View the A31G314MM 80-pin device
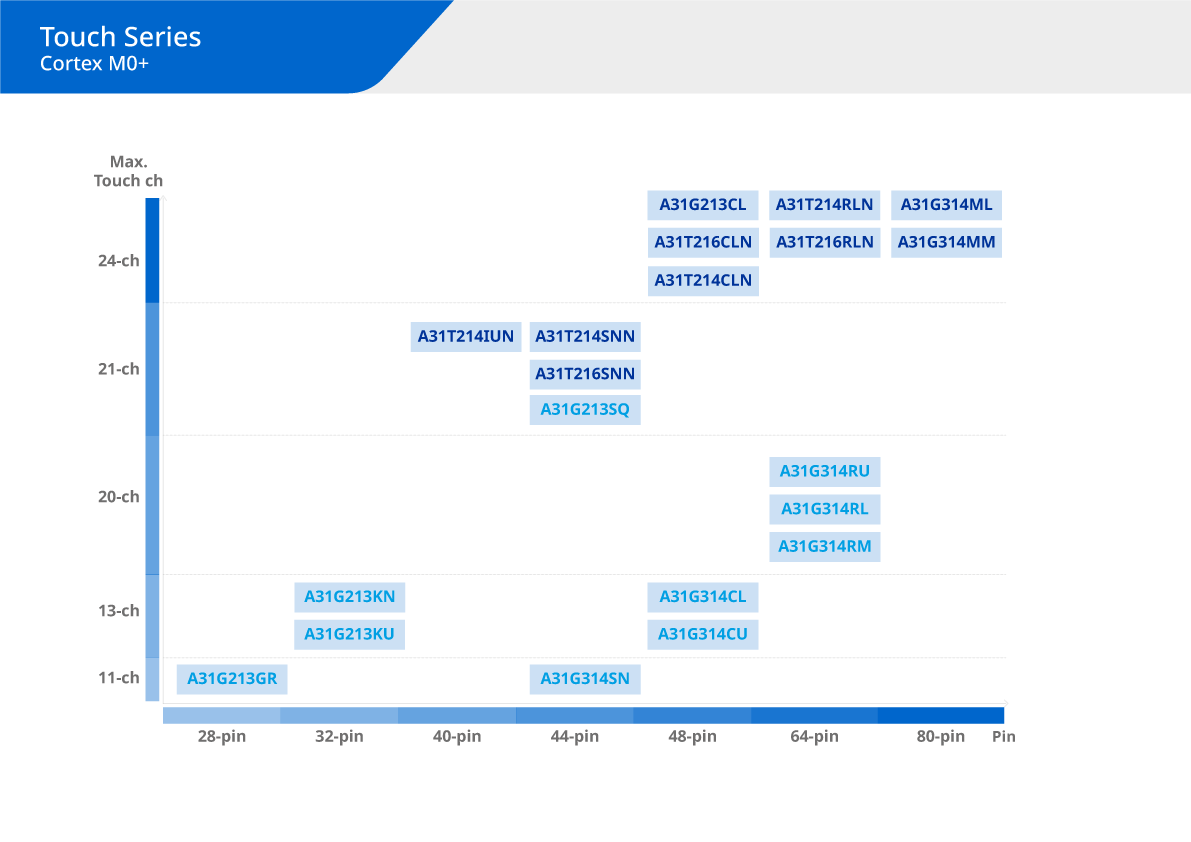Viewport: 1191px width, 842px height. (946, 242)
